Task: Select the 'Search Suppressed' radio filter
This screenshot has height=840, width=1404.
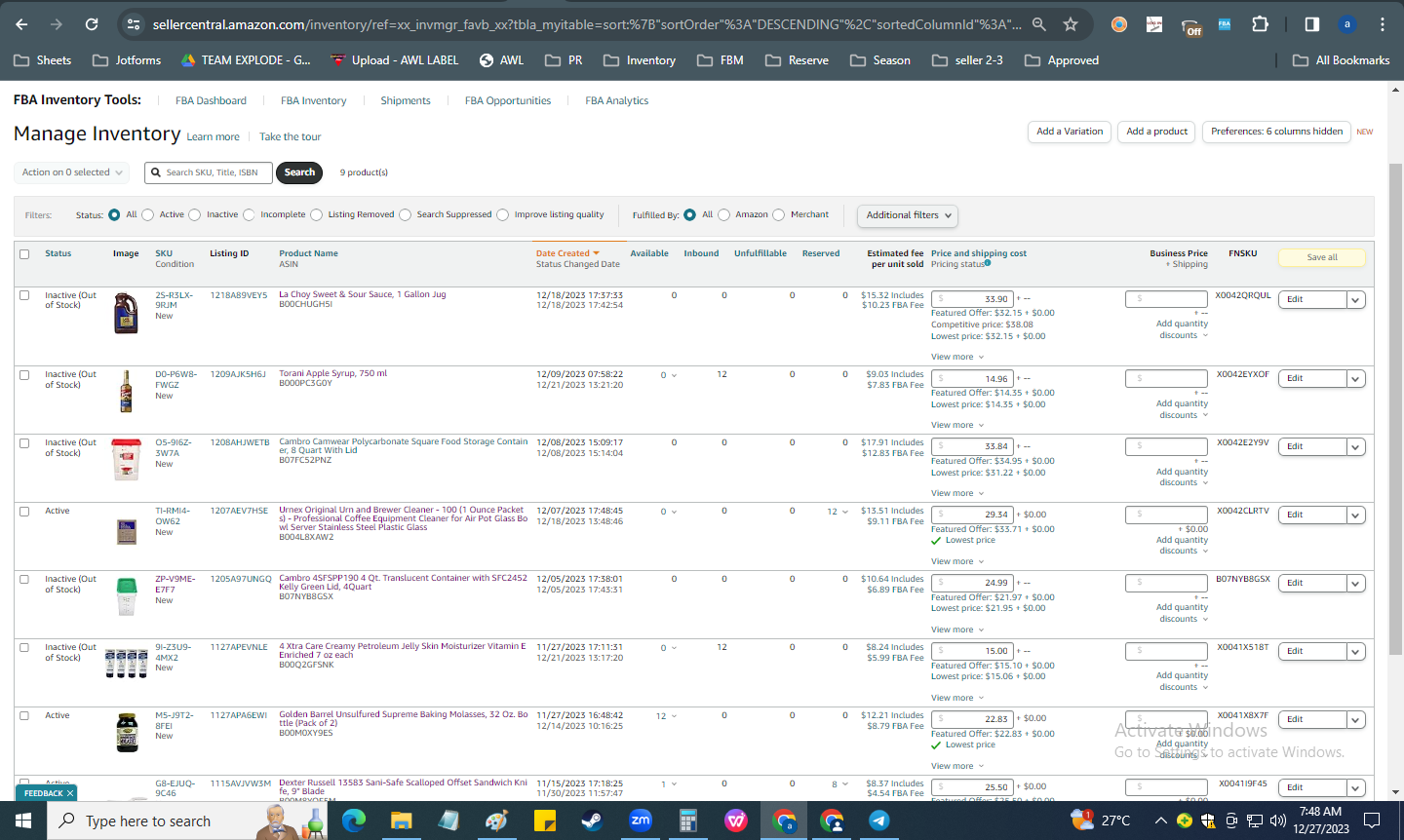Action: point(406,215)
